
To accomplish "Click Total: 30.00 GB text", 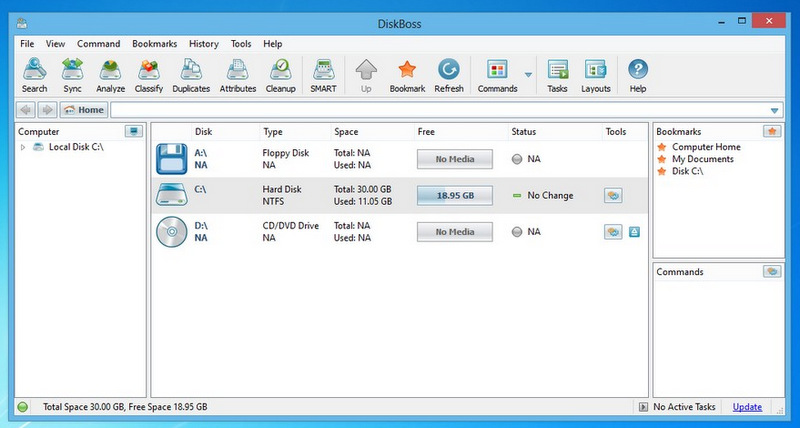I will coord(363,189).
